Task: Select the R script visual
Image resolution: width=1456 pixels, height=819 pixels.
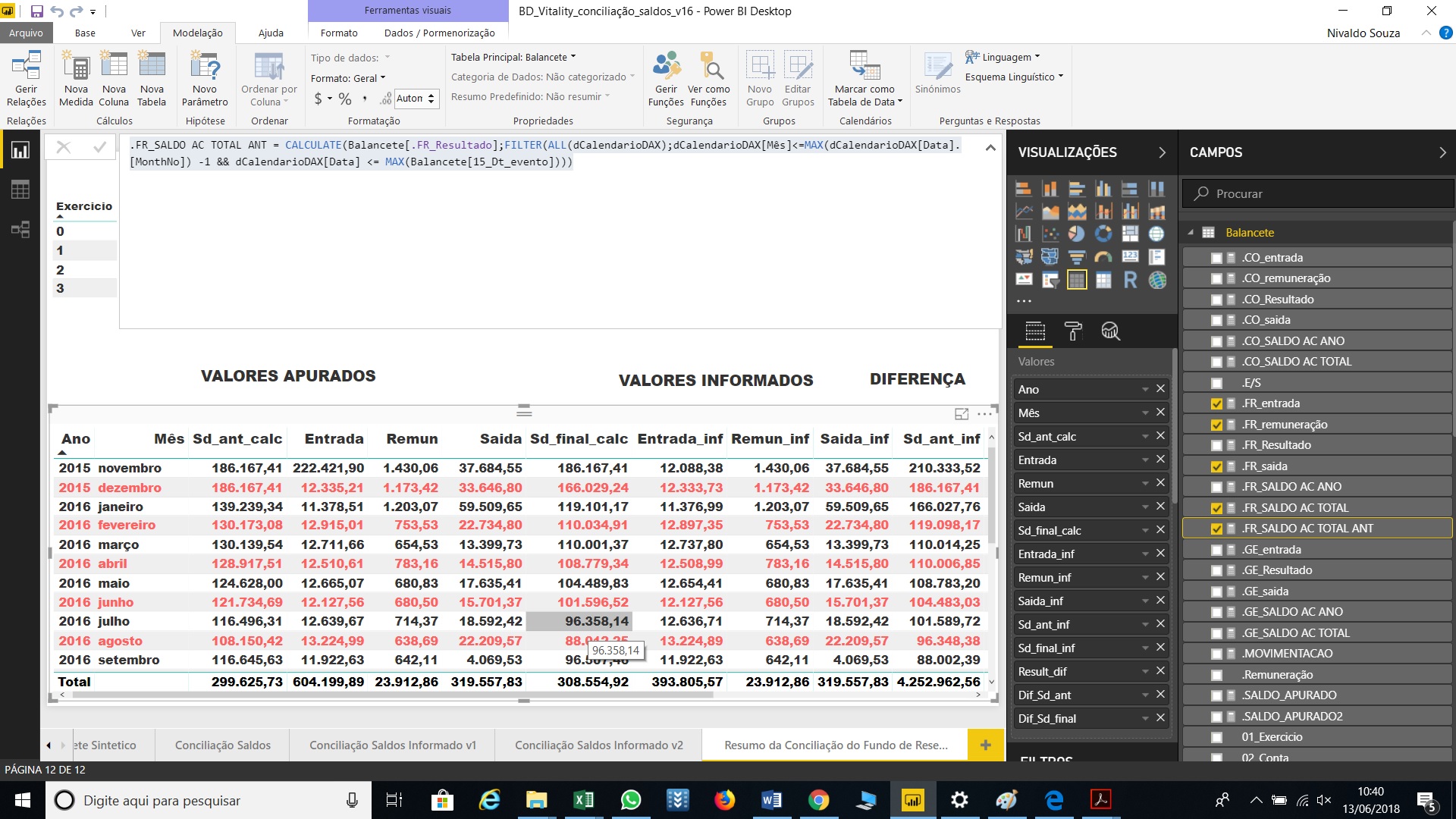Action: pos(1130,281)
